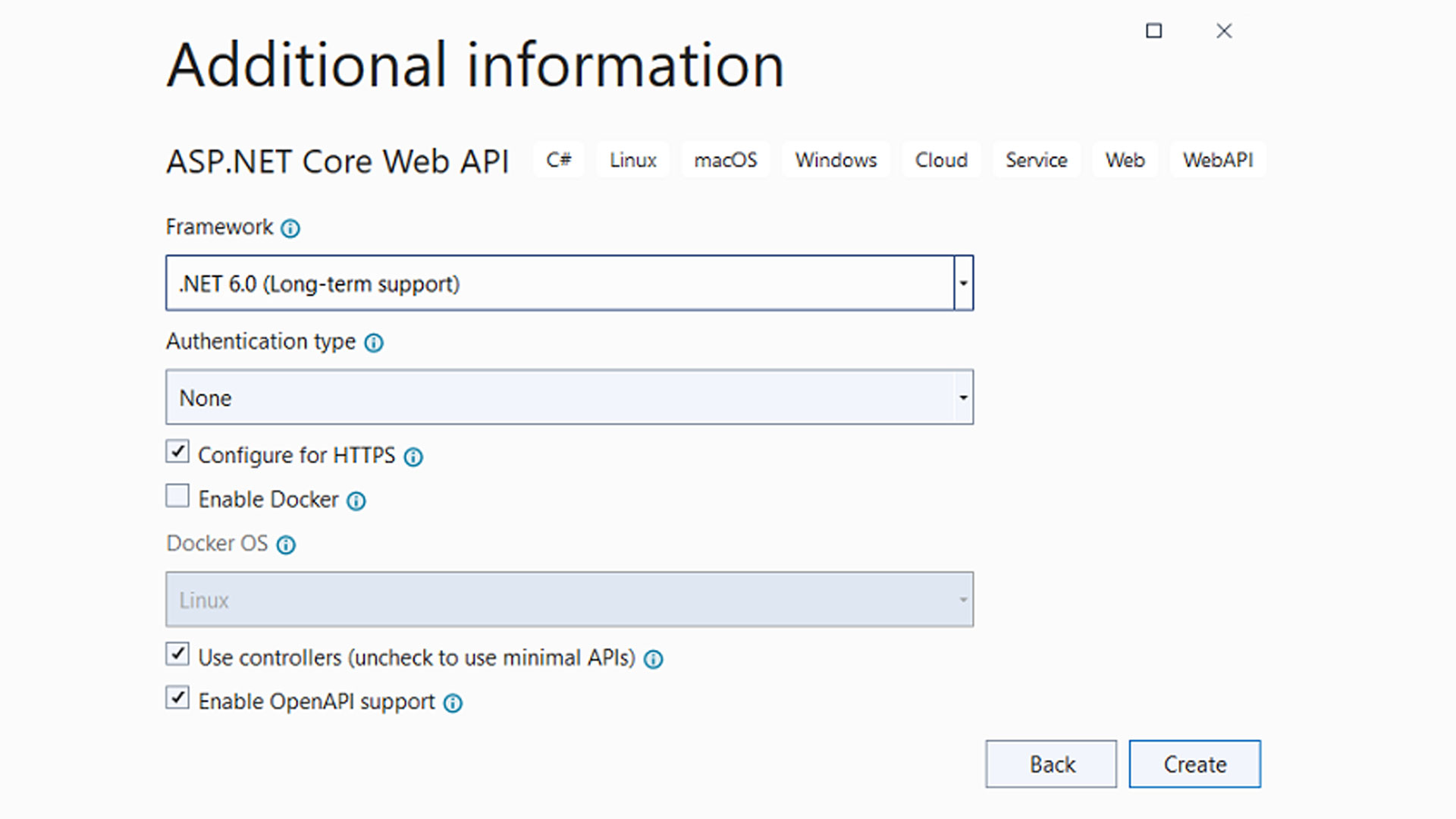Select the C# project tag

pos(559,160)
